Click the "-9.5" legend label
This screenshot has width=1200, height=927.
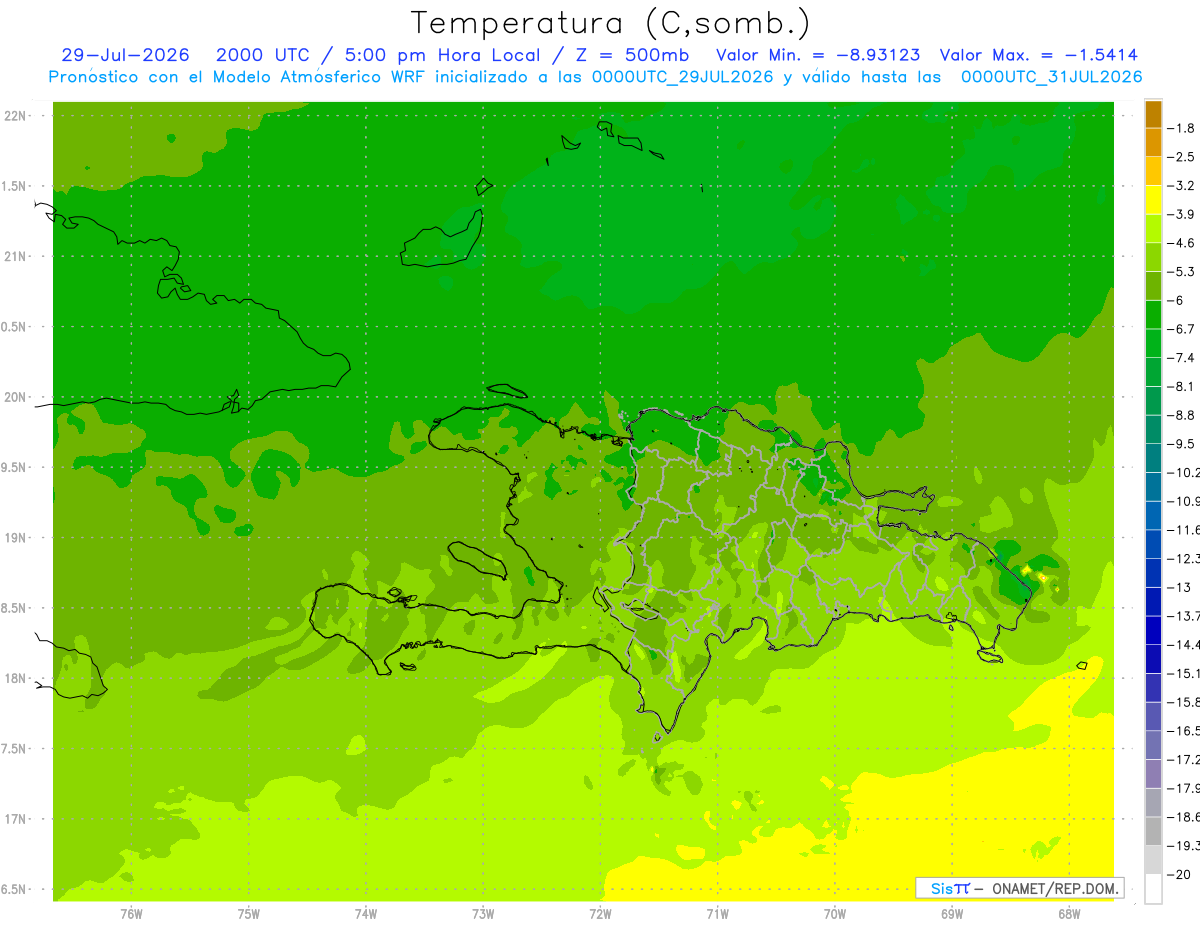coord(1182,444)
